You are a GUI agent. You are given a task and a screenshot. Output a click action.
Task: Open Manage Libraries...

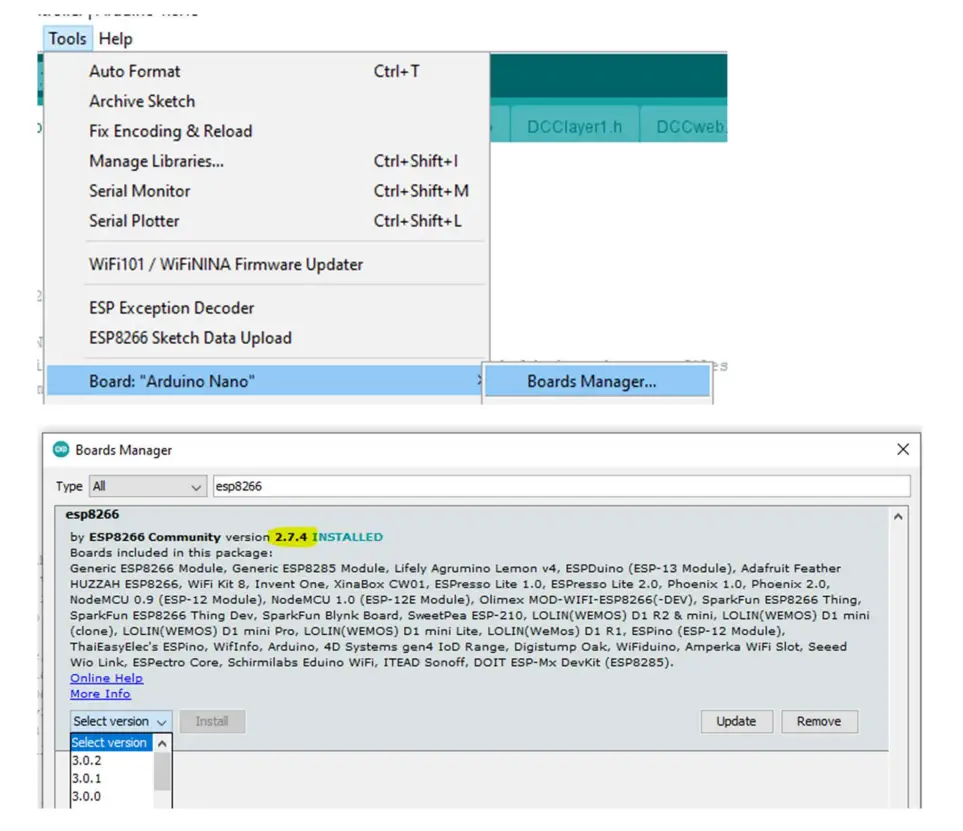(x=266, y=161)
